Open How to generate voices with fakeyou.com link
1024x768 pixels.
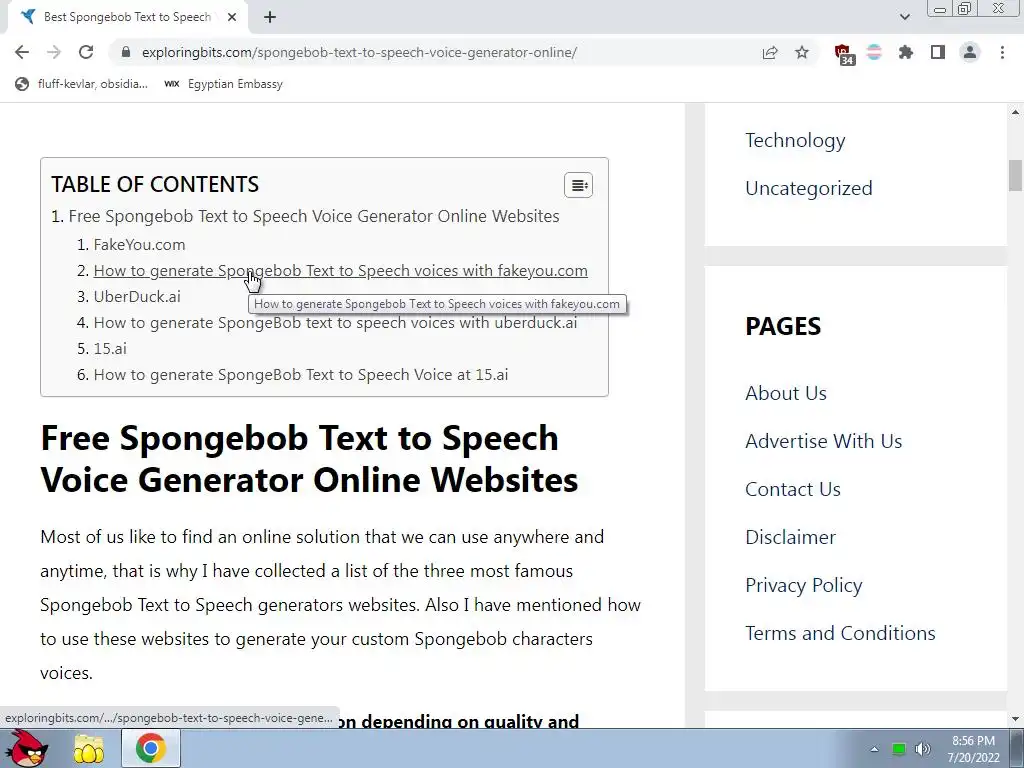point(340,270)
